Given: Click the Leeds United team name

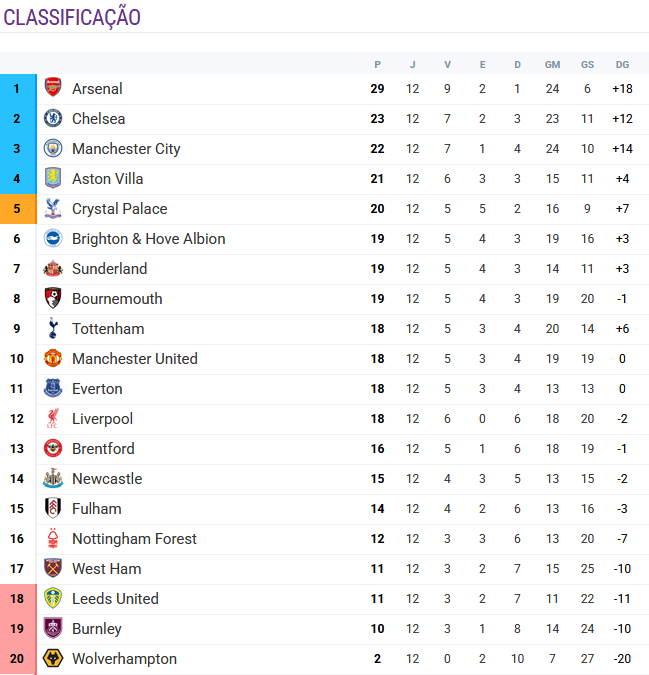Looking at the screenshot, I should click(115, 599).
